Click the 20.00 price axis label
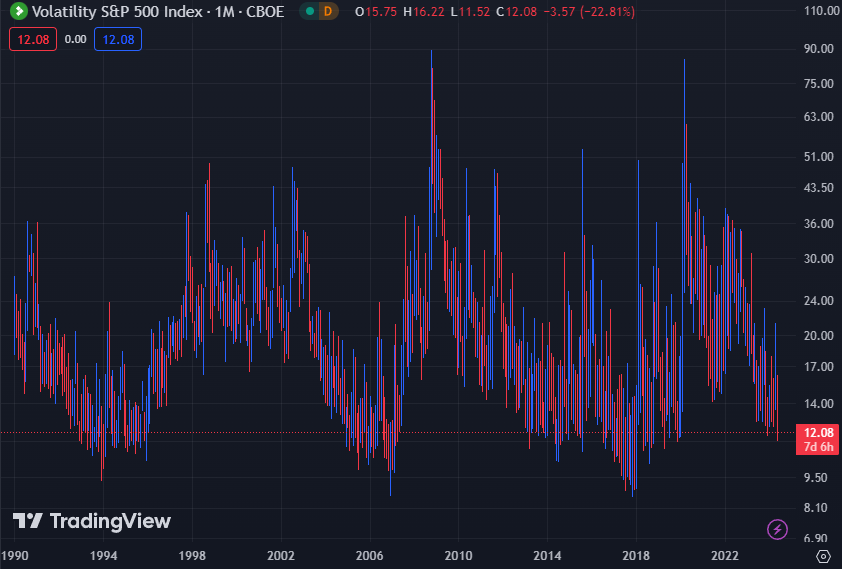 818,335
